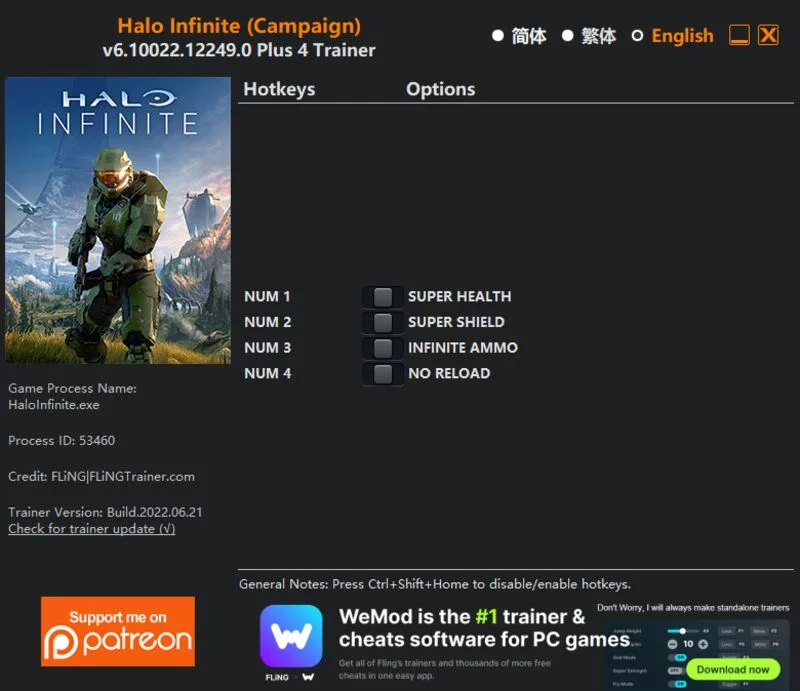Click the General Notes hotkeys hint text
The image size is (800, 691).
tap(435, 584)
